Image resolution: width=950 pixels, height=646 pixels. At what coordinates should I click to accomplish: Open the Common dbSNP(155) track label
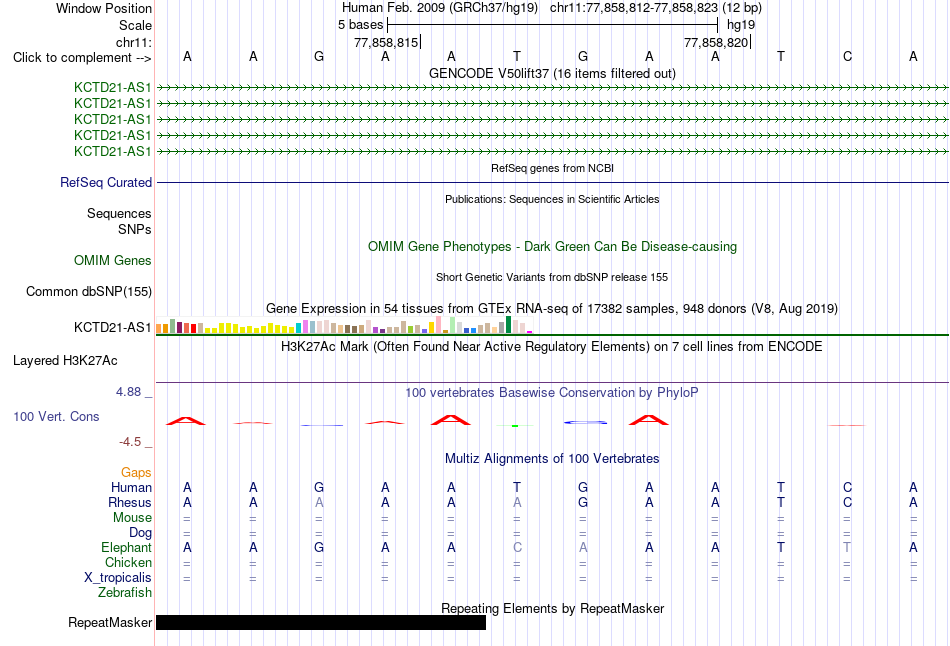pos(89,291)
